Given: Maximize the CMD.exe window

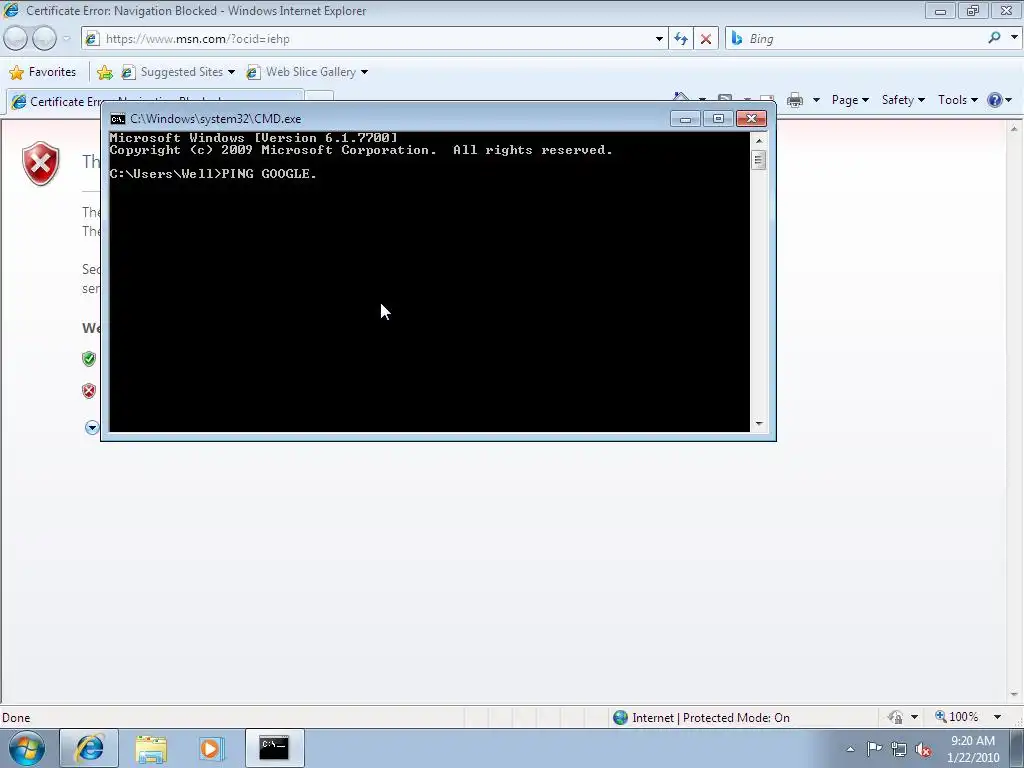Looking at the screenshot, I should [718, 118].
